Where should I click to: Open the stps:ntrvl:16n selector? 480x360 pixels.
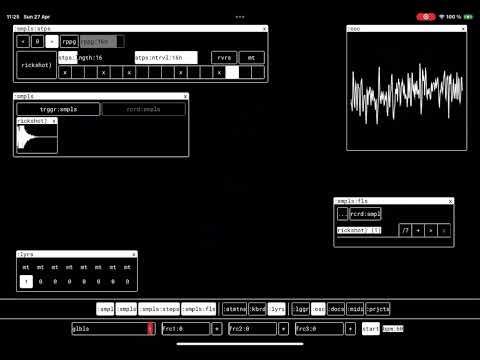[166, 58]
